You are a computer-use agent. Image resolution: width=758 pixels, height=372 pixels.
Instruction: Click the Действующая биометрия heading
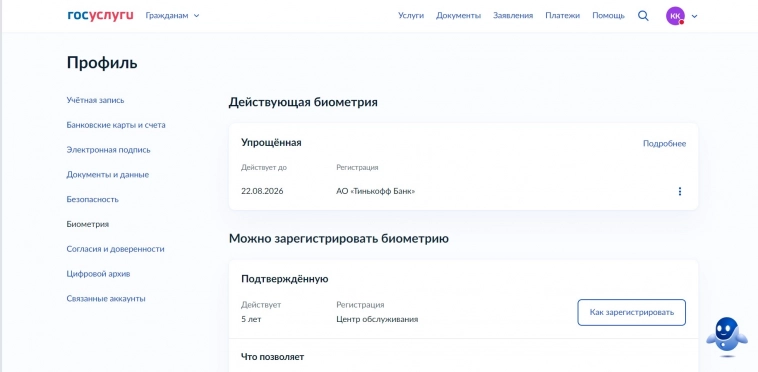point(303,102)
